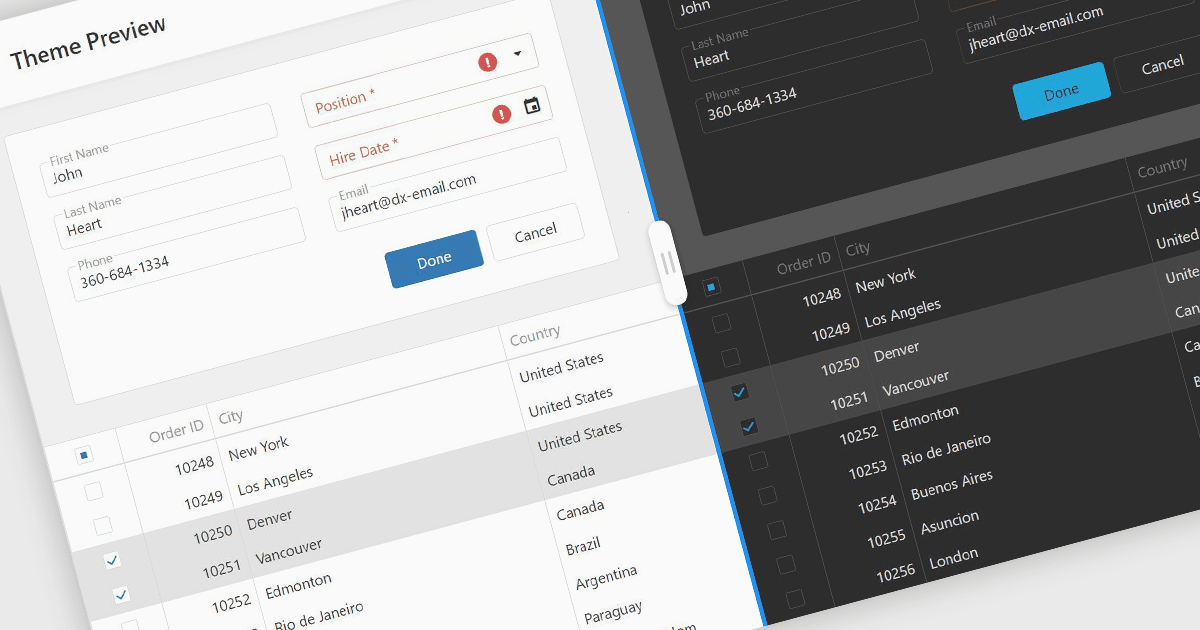Check order 10248 row in light grid
1200x630 pixels.
[x=93, y=491]
